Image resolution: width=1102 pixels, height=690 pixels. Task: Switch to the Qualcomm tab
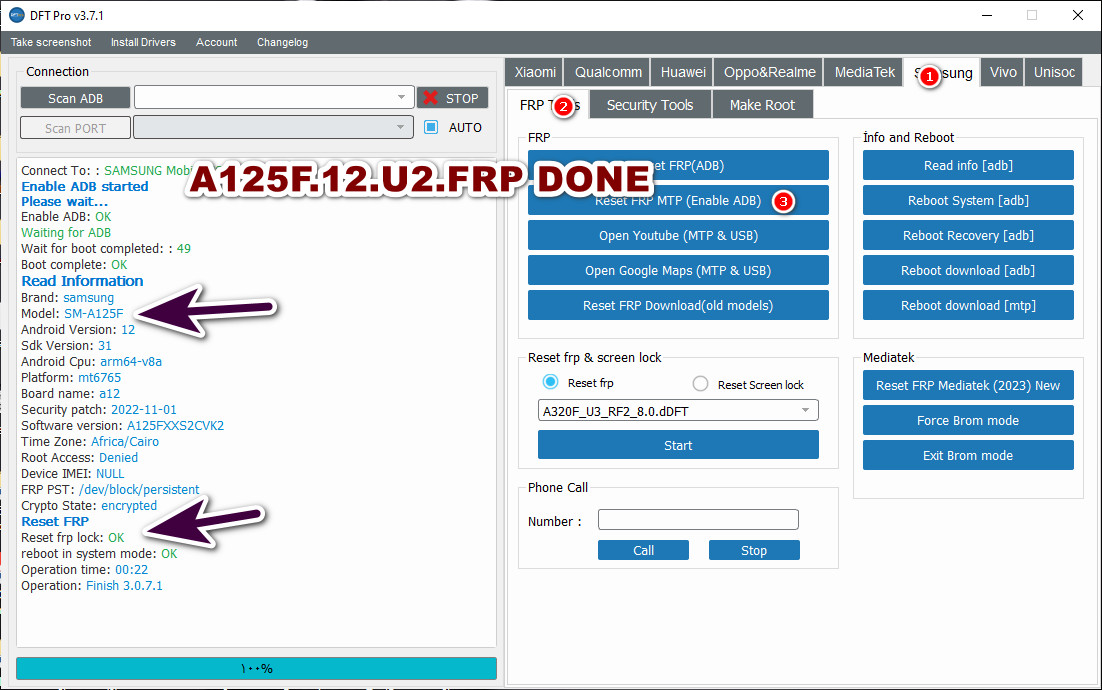[x=606, y=71]
